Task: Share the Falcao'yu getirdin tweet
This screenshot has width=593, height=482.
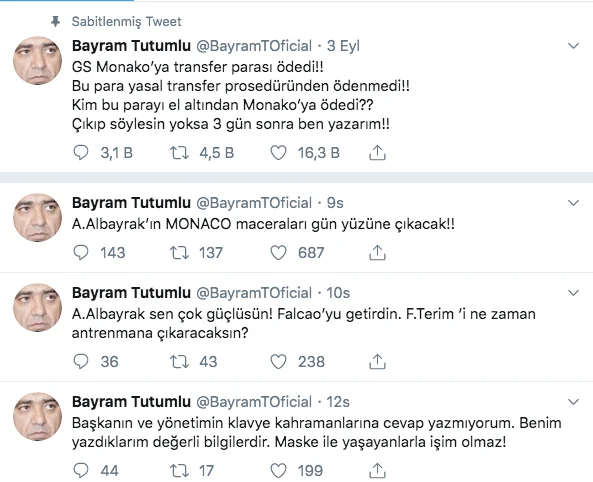Action: tap(377, 362)
